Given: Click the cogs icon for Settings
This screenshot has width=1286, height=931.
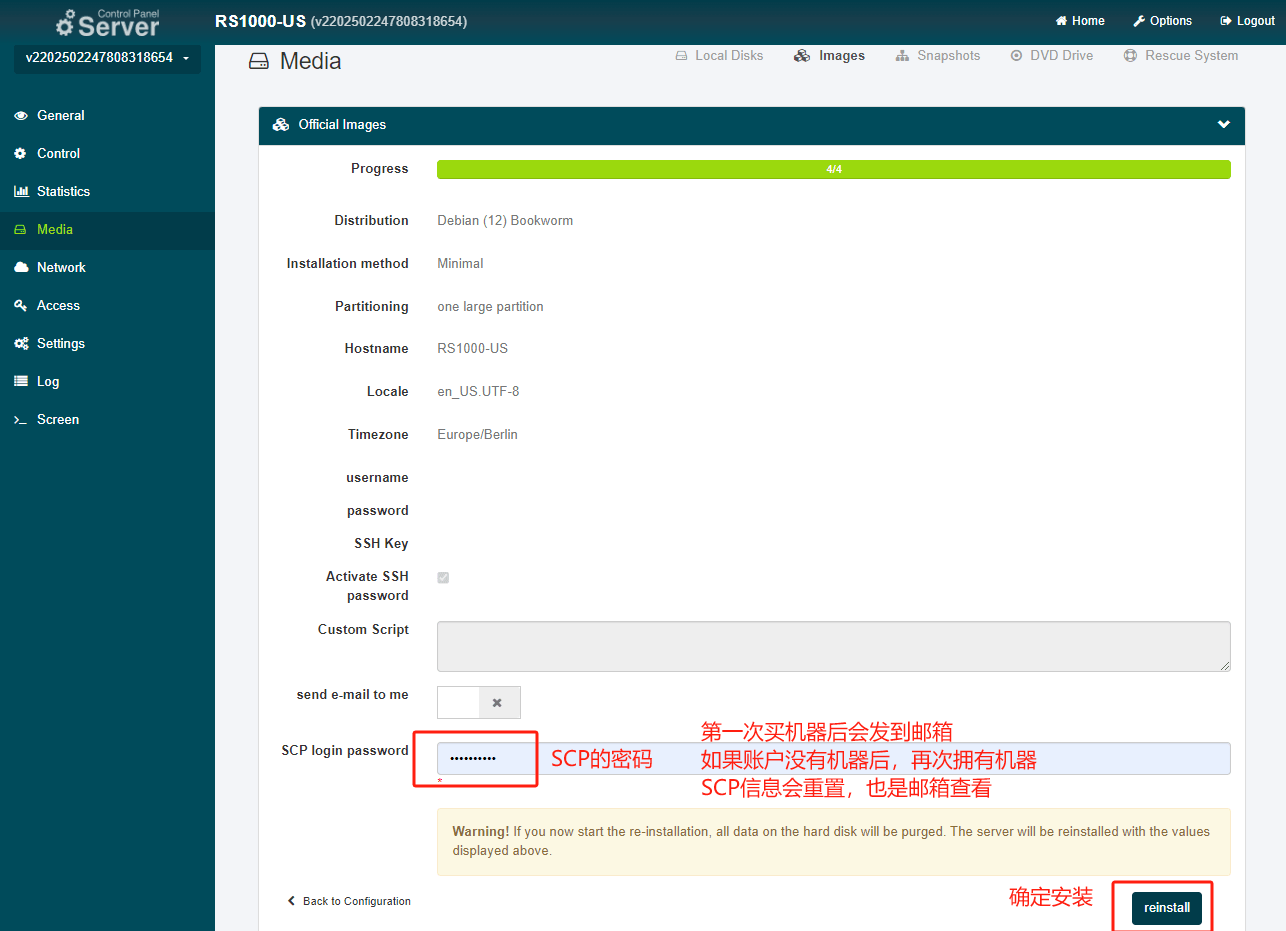Looking at the screenshot, I should click(x=21, y=344).
